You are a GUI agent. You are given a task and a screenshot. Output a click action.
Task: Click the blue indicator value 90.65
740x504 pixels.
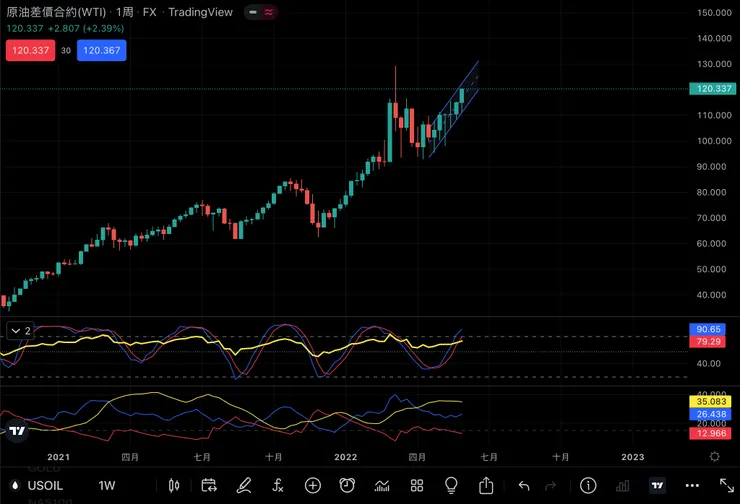[707, 329]
